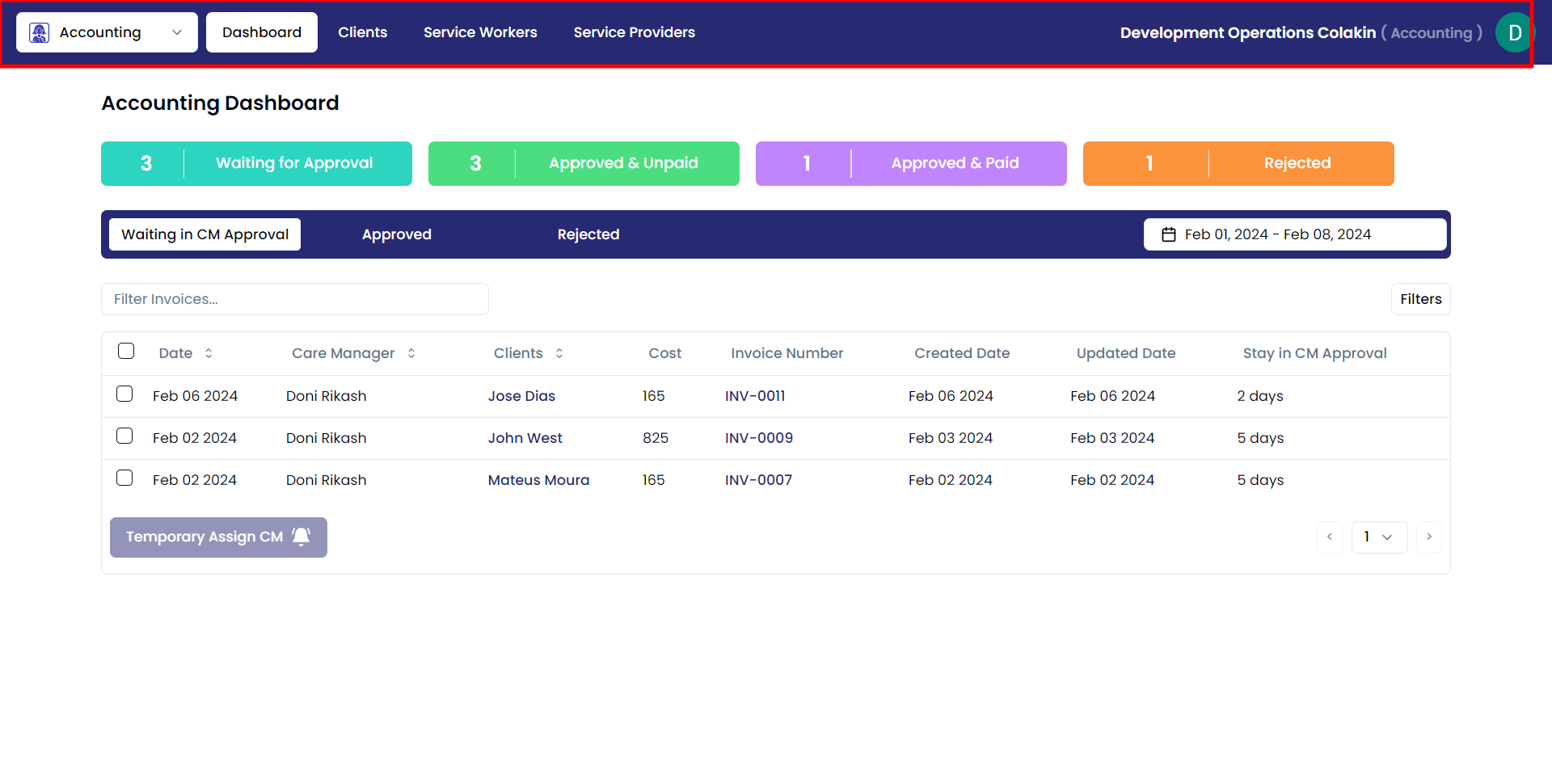1552x784 pixels.
Task: Open the user avatar D menu
Action: point(1514,33)
